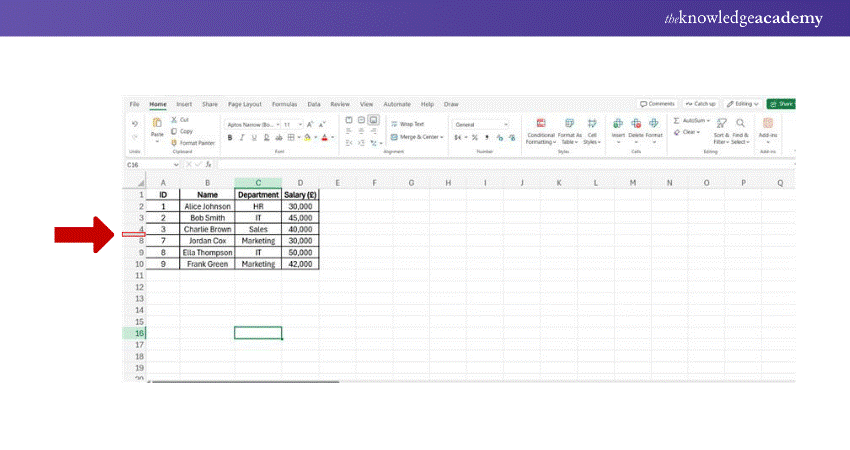
Task: Click the Format Painter tool
Action: click(x=192, y=143)
